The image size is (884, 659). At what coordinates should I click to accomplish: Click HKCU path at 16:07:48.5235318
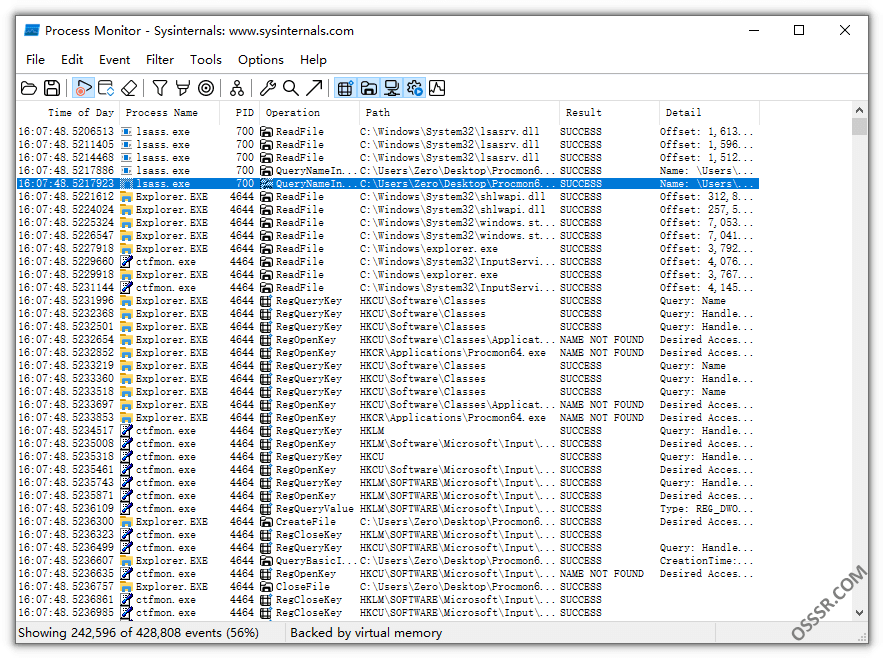[x=372, y=457]
